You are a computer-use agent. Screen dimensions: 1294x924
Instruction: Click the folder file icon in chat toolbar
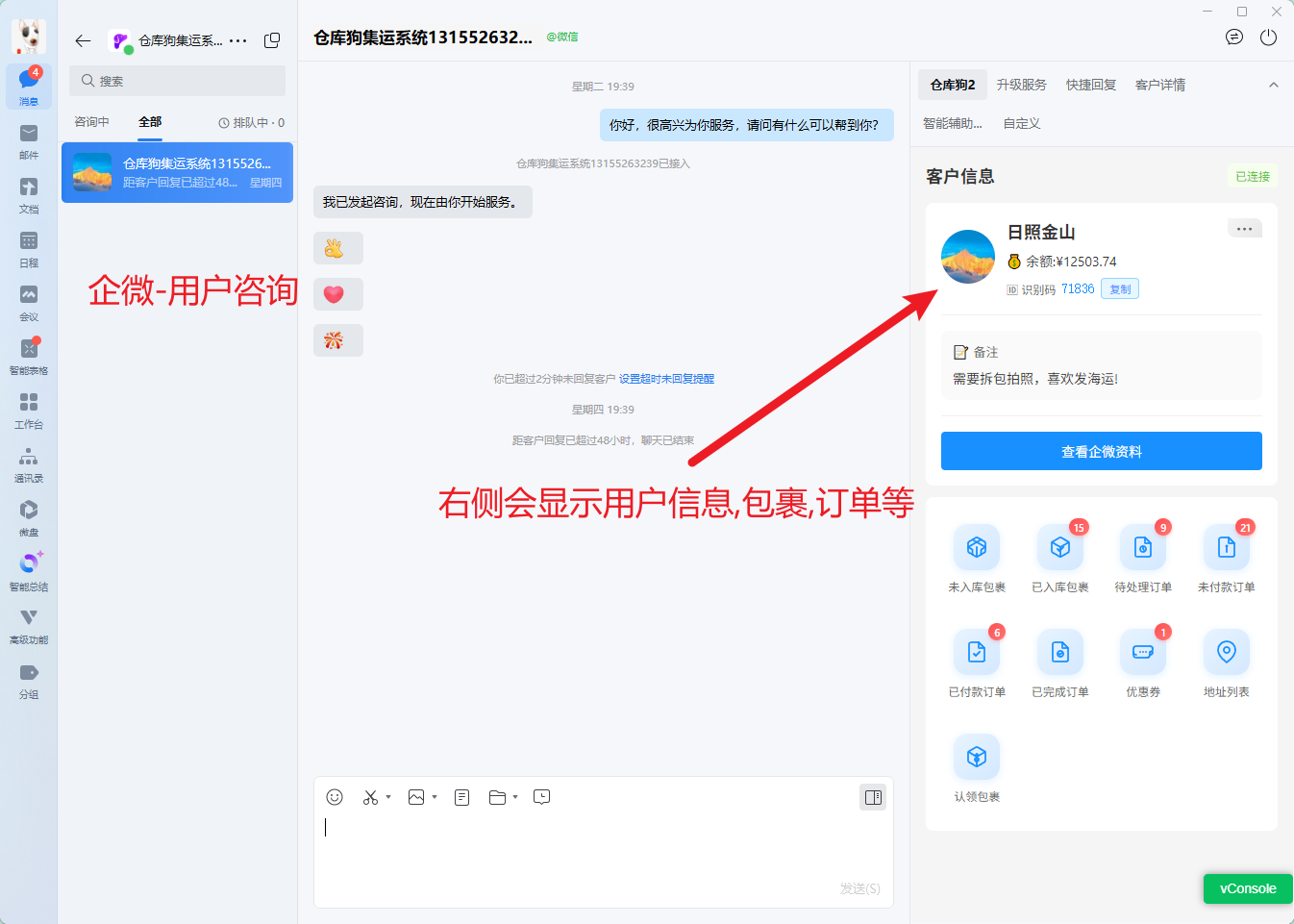point(497,797)
